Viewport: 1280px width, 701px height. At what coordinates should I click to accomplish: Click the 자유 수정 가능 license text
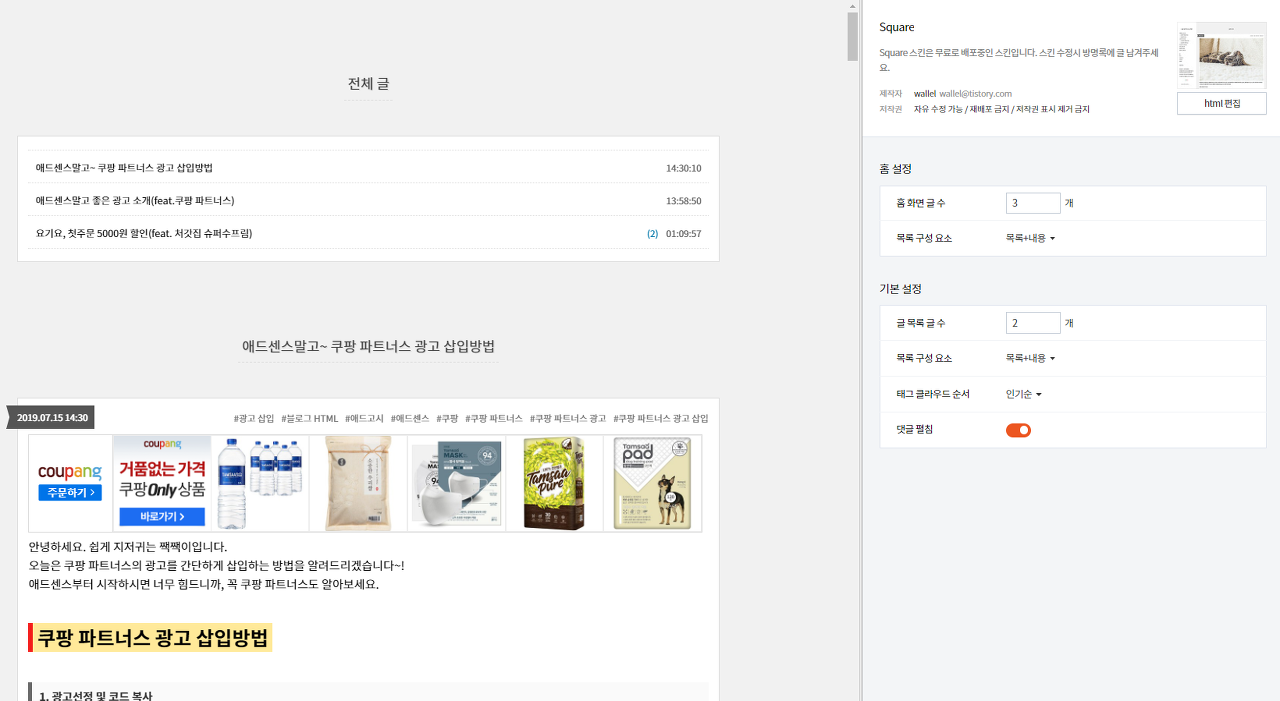pos(938,109)
